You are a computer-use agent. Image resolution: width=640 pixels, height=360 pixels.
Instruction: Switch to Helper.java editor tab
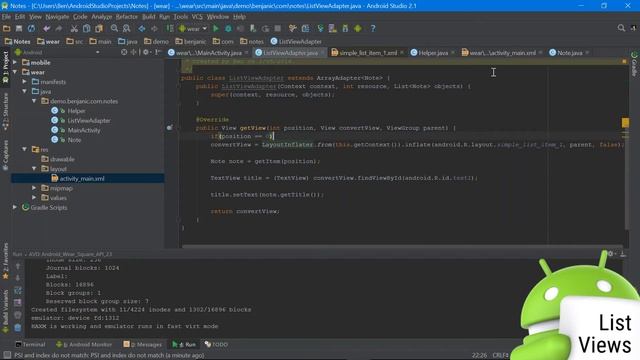(432, 53)
